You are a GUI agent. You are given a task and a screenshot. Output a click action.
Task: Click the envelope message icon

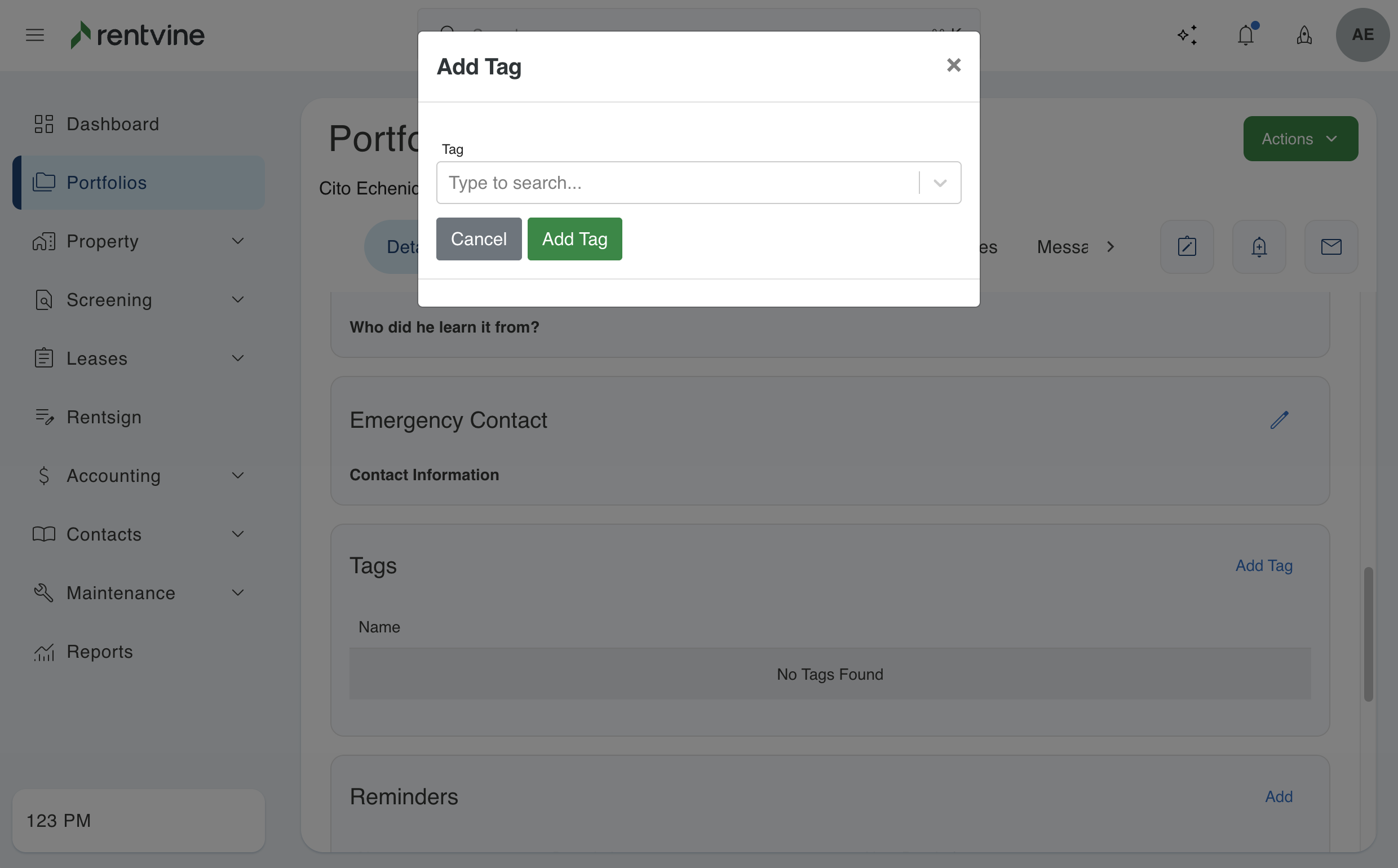(1331, 247)
